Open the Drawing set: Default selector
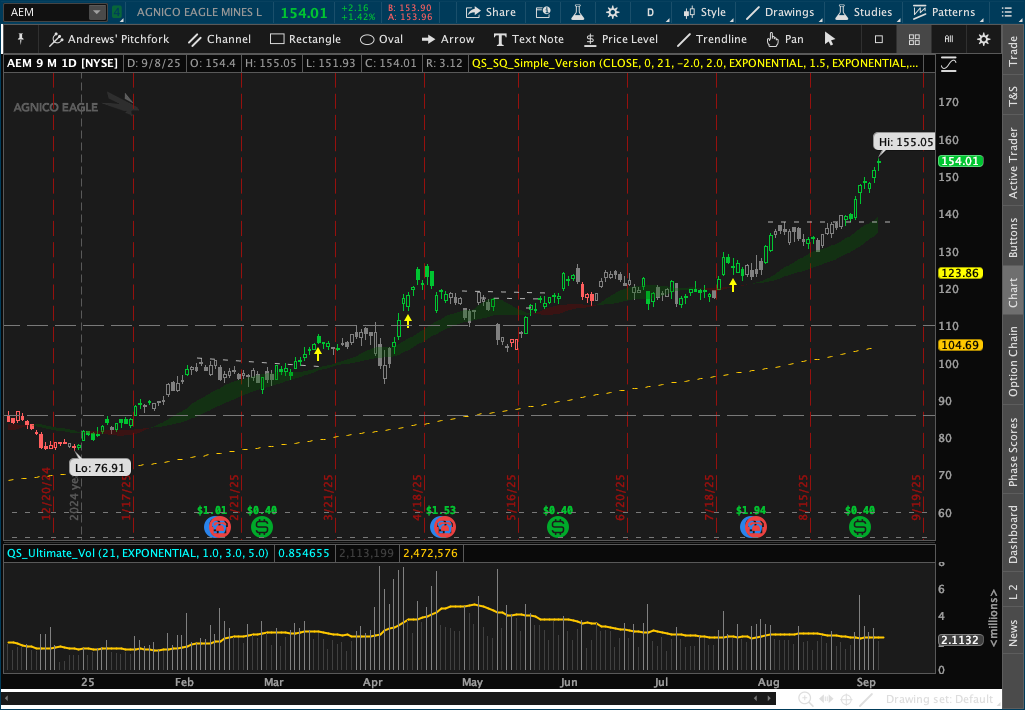 click(x=939, y=700)
